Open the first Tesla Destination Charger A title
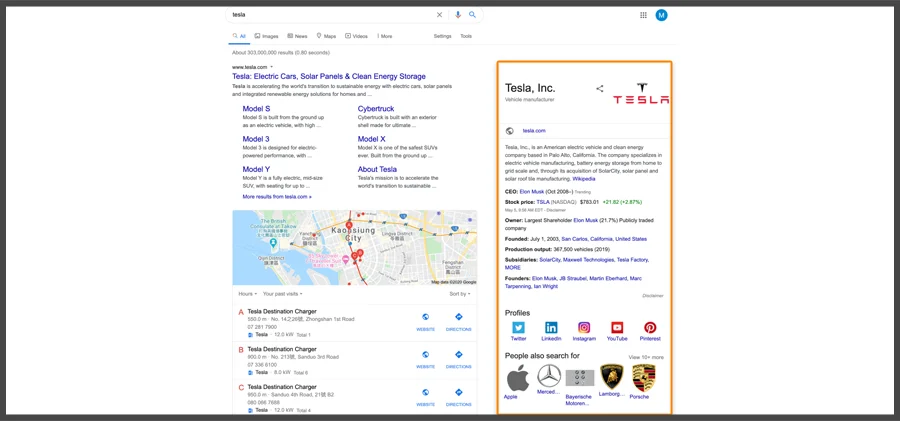900x421 pixels. [x=282, y=311]
